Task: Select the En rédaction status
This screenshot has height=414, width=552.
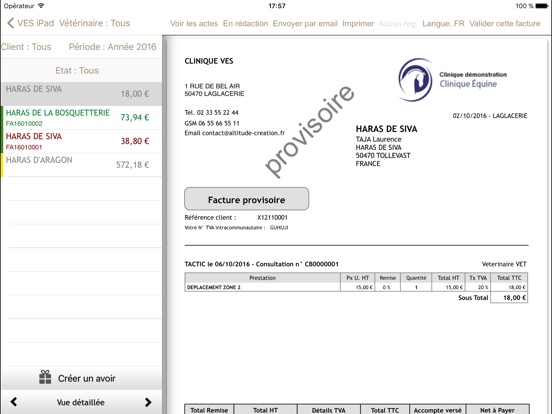Action: coord(245,24)
